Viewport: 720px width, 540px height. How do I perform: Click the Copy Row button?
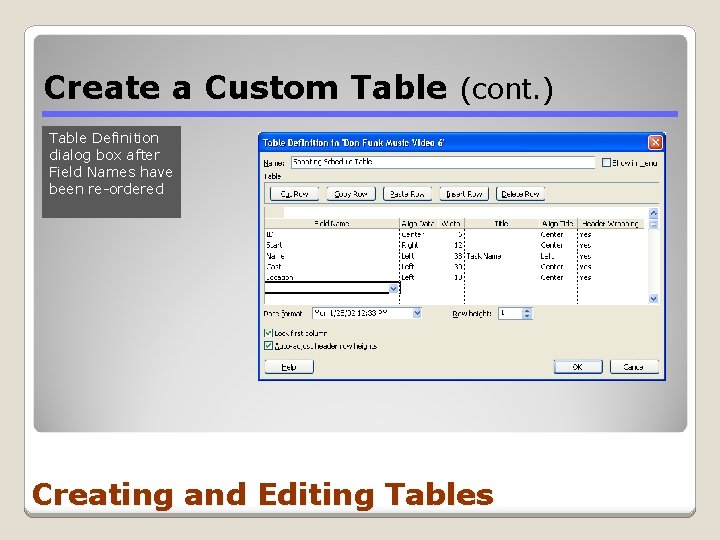[x=351, y=194]
